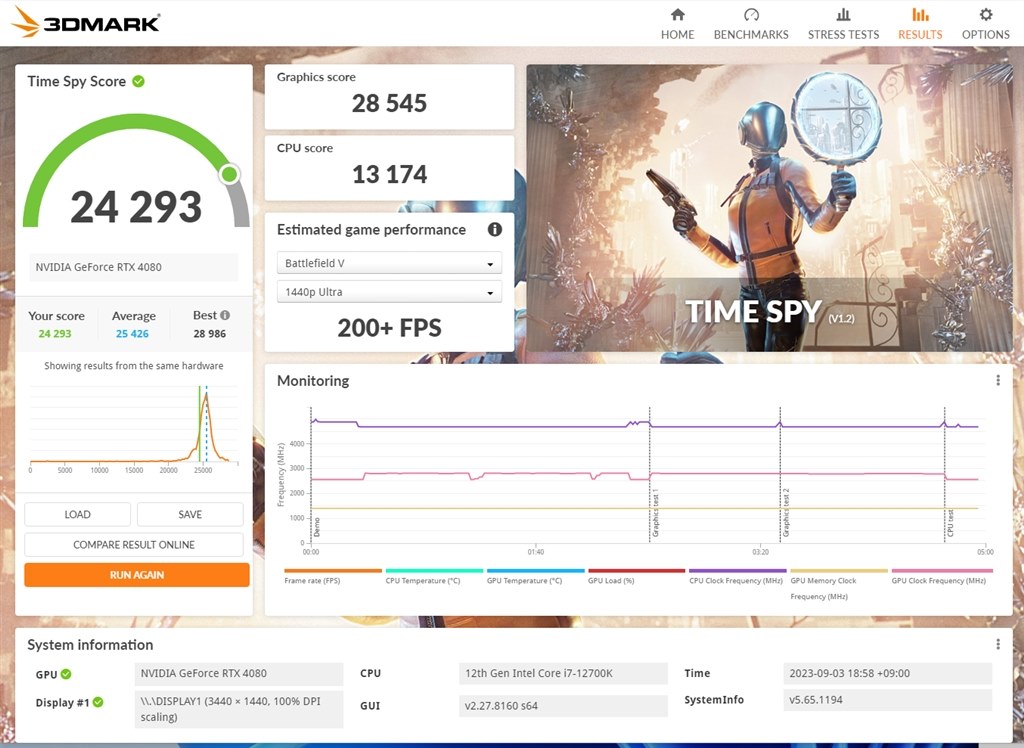This screenshot has height=748, width=1024.
Task: Click Time value 2023-09-03 18:58
Action: (x=887, y=674)
